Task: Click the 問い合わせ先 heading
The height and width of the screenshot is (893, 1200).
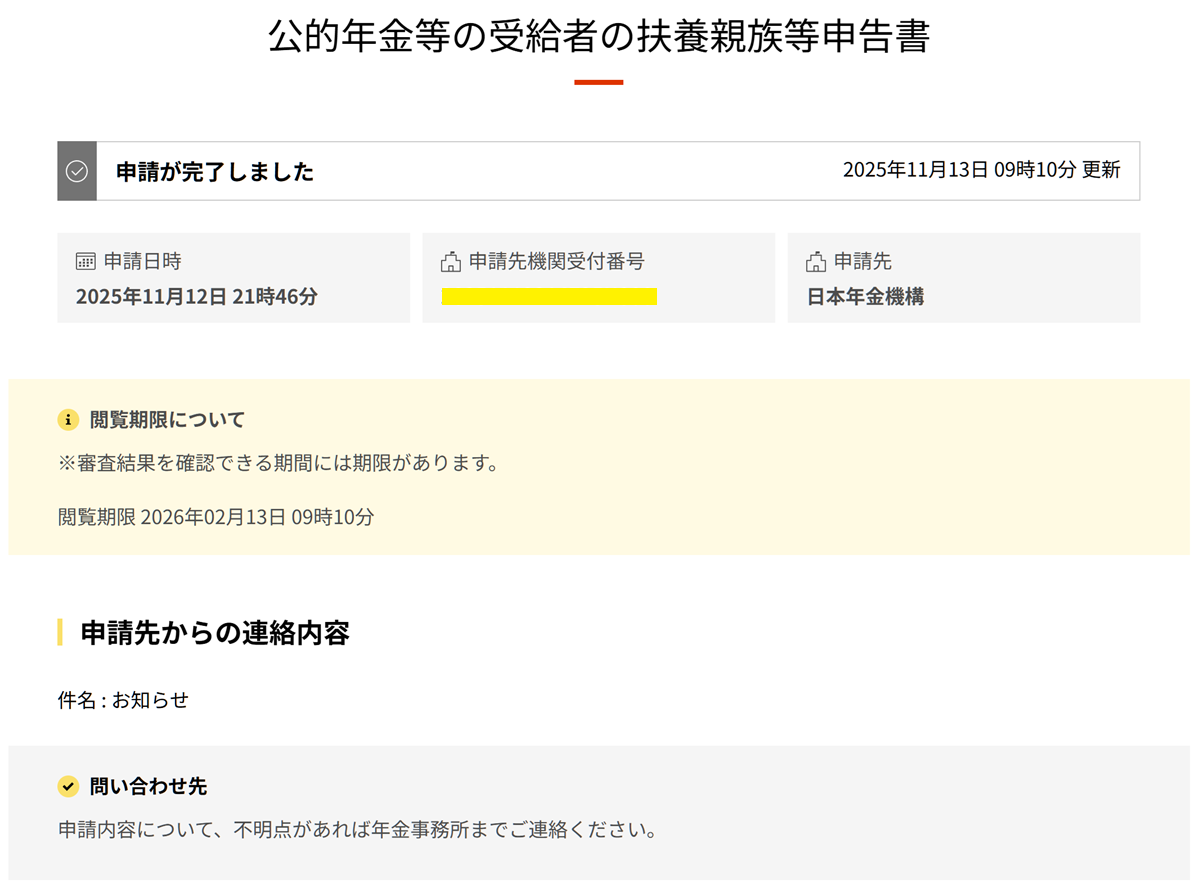Action: [x=148, y=787]
